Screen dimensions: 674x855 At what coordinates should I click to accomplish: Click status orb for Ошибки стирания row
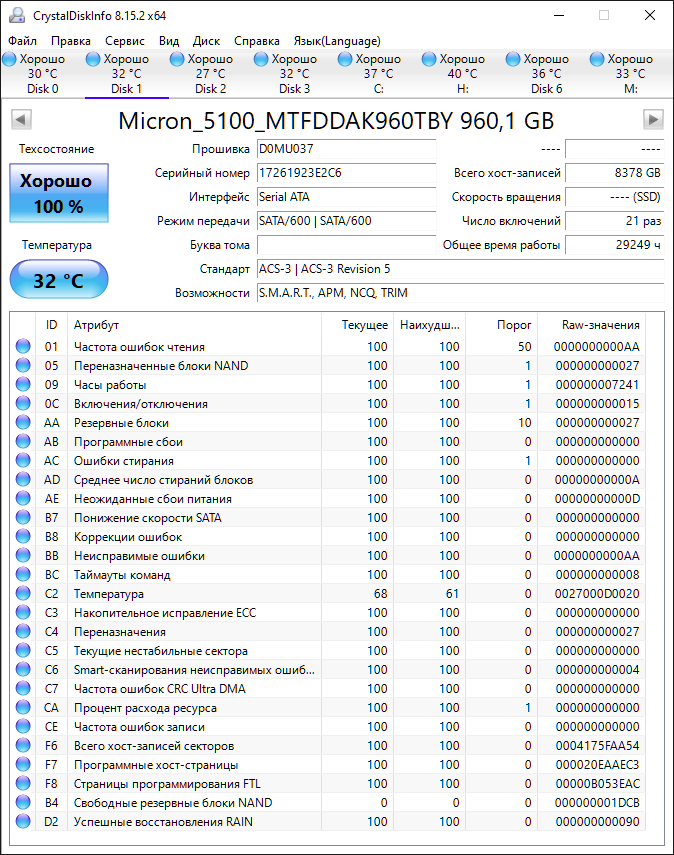23,460
